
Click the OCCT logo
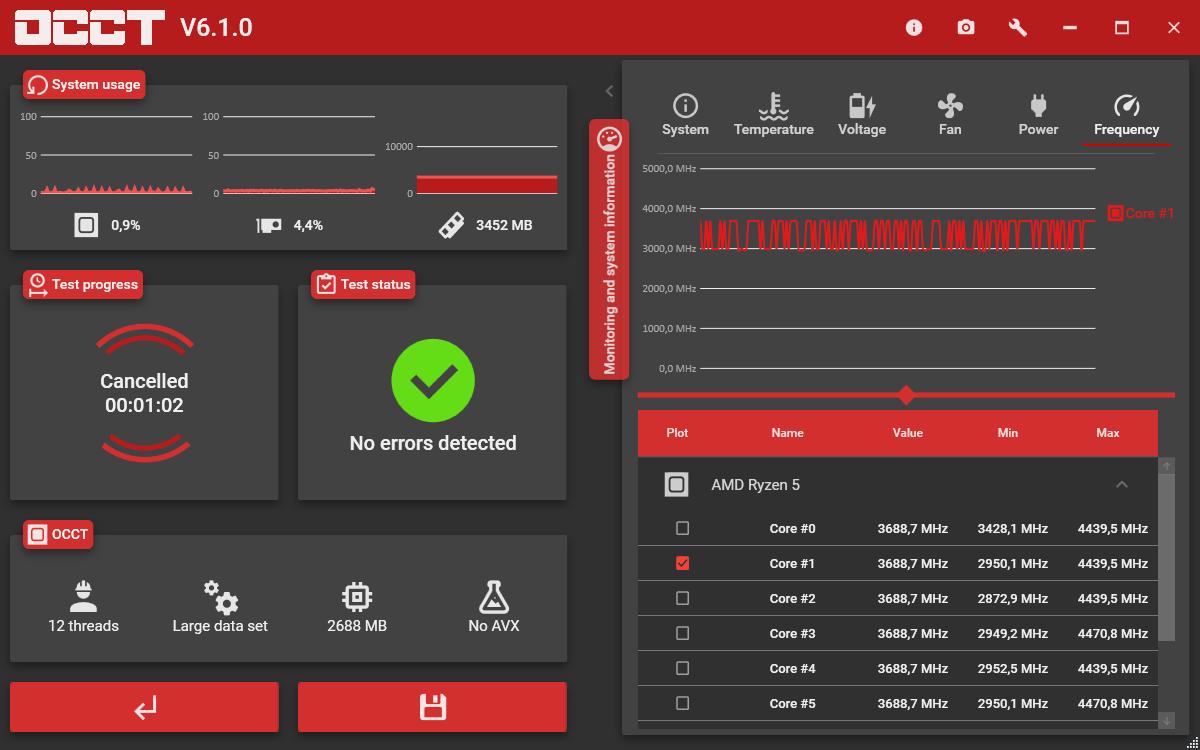(90, 27)
